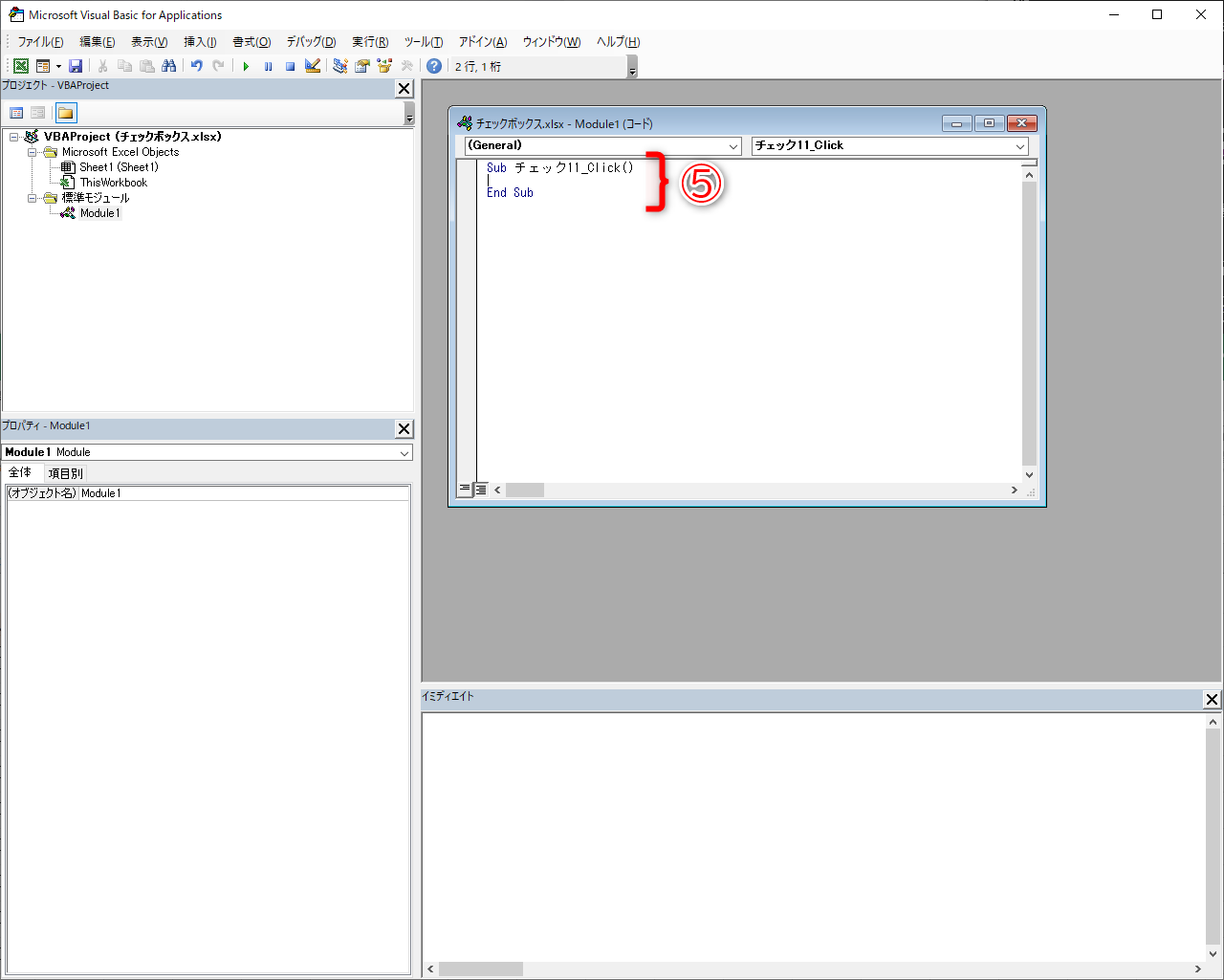Close the イミディエイト window

1212,700
